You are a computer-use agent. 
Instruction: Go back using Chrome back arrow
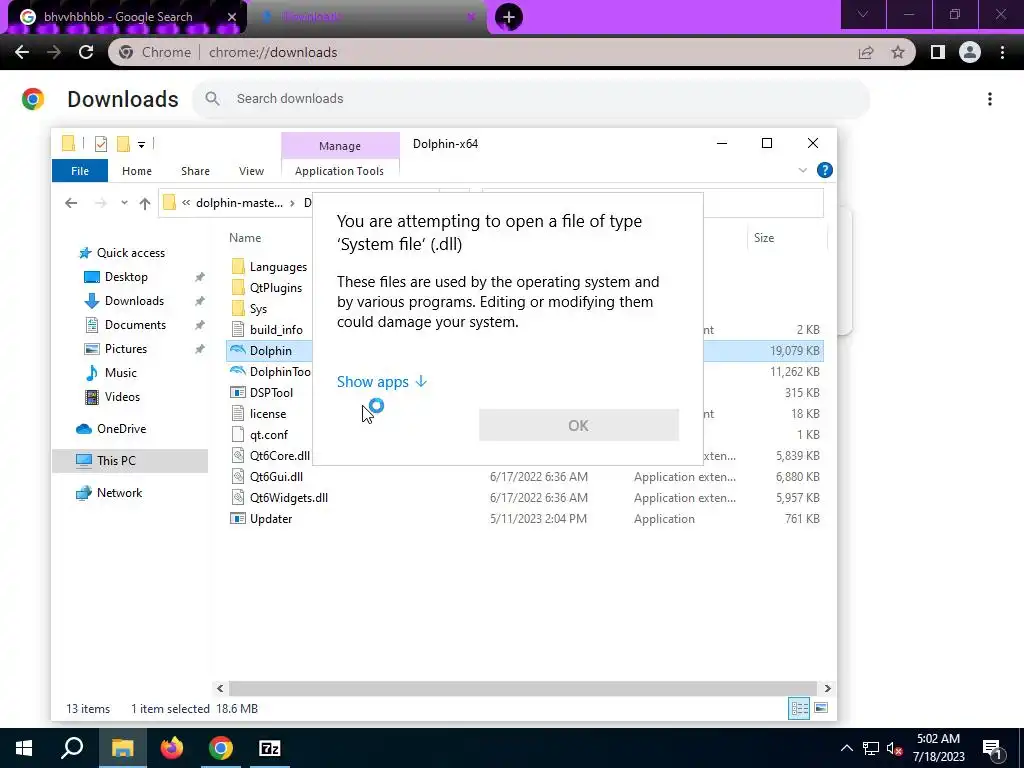coord(22,52)
